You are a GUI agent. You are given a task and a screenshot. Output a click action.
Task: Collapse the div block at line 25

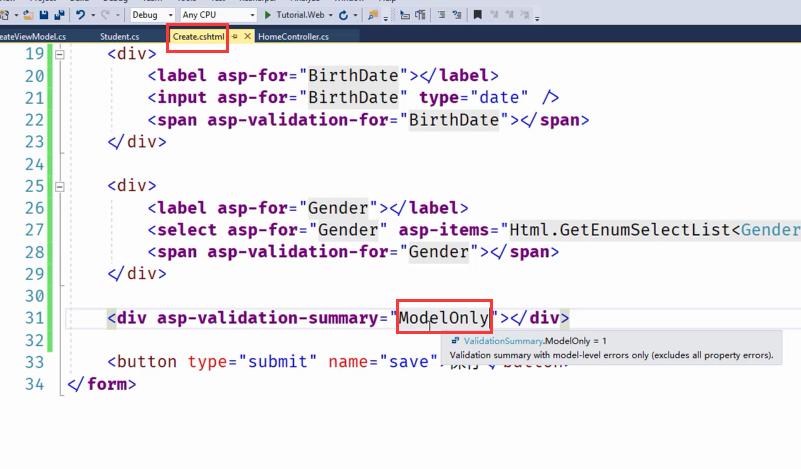pyautogui.click(x=60, y=186)
